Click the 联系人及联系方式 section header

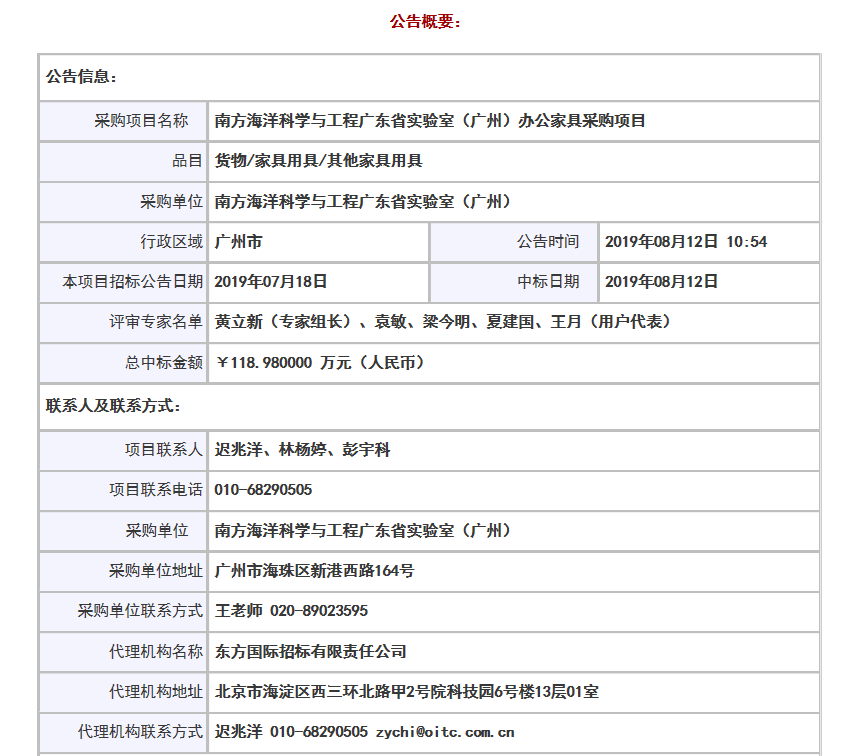click(x=113, y=406)
